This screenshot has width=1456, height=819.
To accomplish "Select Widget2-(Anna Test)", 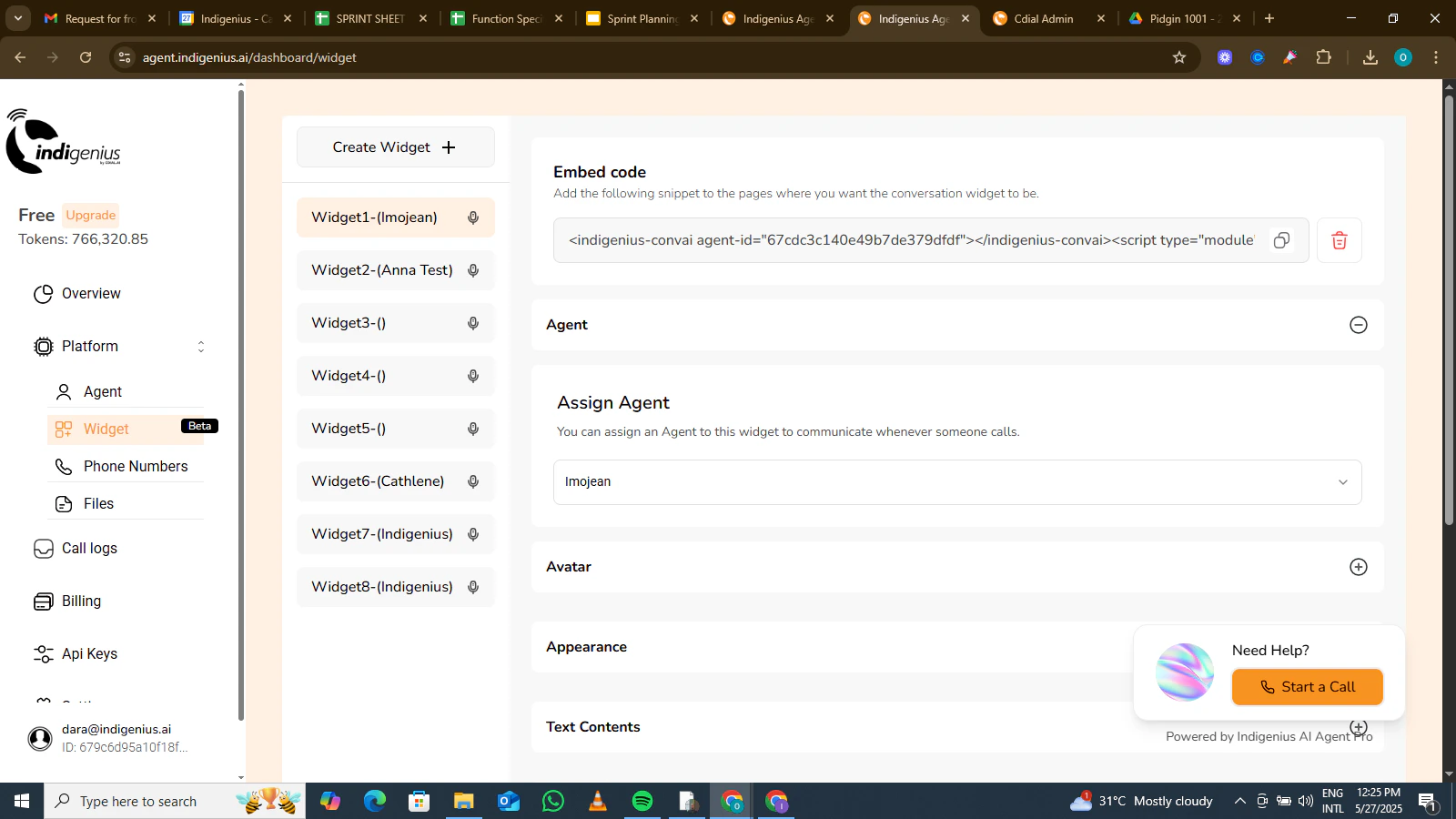I will [x=395, y=270].
